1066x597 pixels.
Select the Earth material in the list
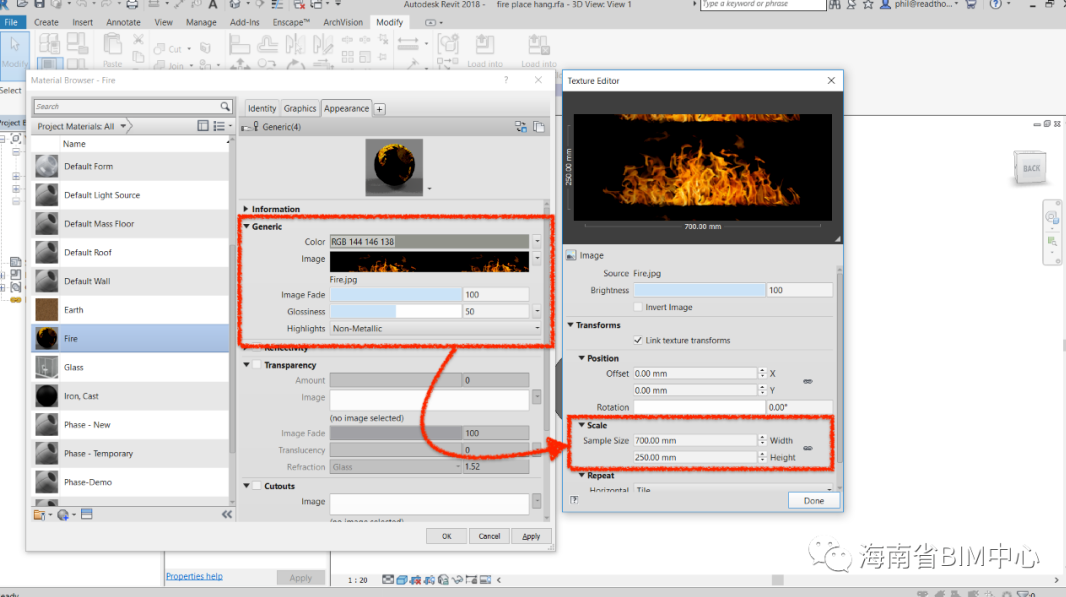(x=74, y=310)
